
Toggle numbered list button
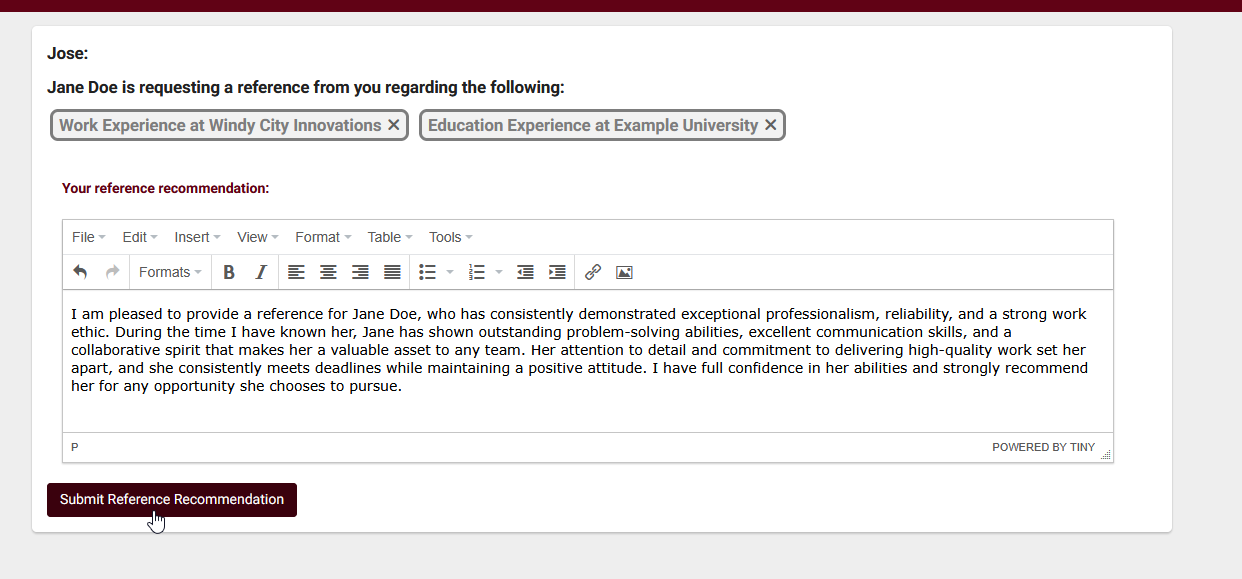[x=477, y=272]
